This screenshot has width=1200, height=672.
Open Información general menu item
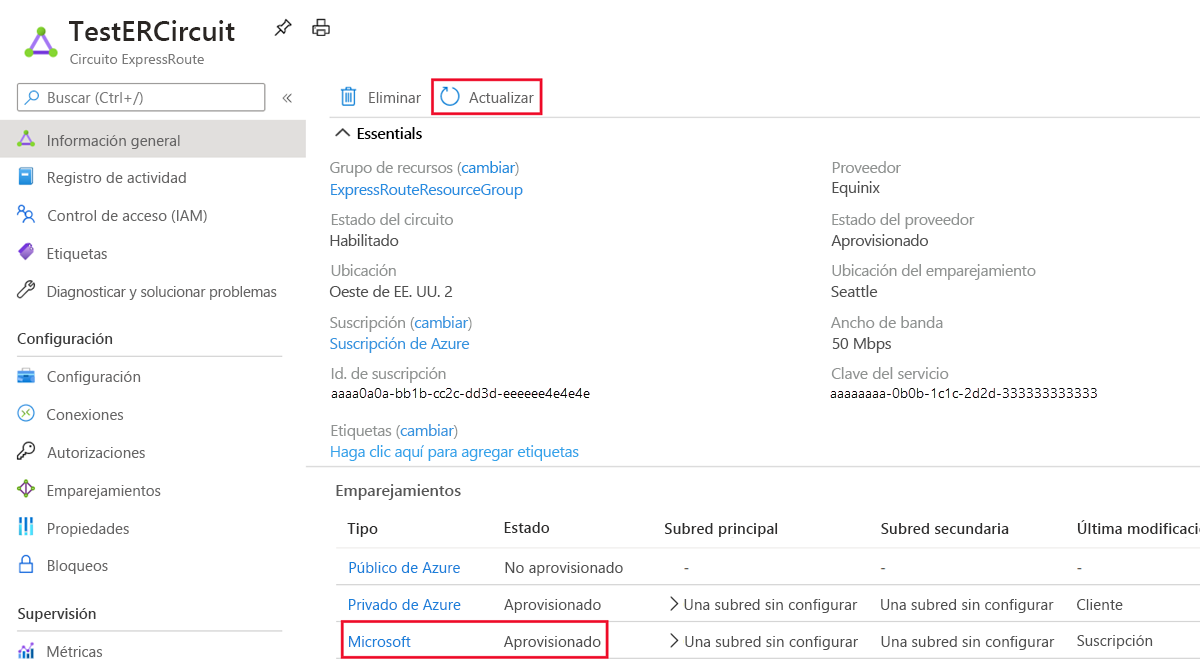pyautogui.click(x=153, y=140)
